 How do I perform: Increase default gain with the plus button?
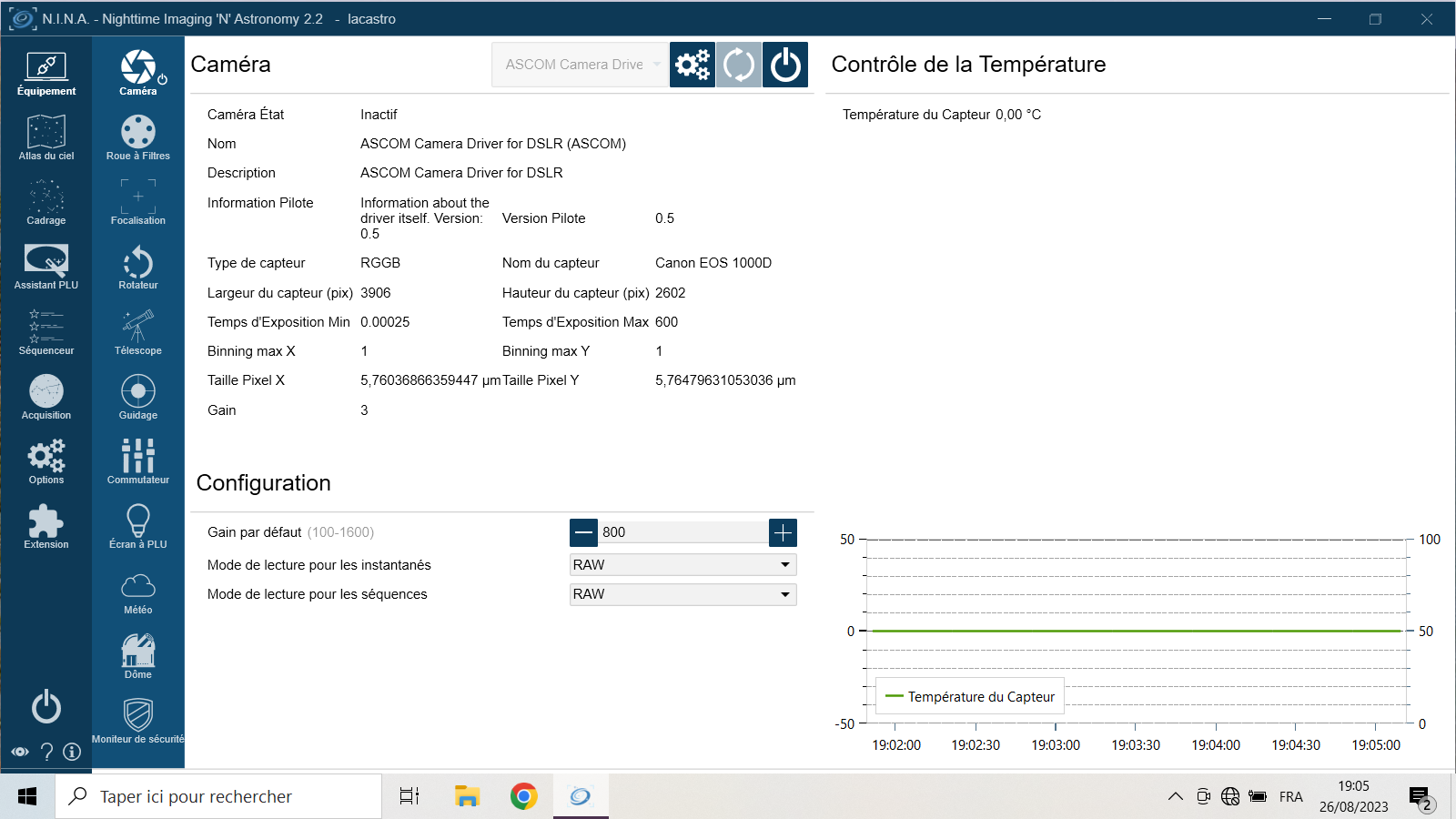point(783,532)
